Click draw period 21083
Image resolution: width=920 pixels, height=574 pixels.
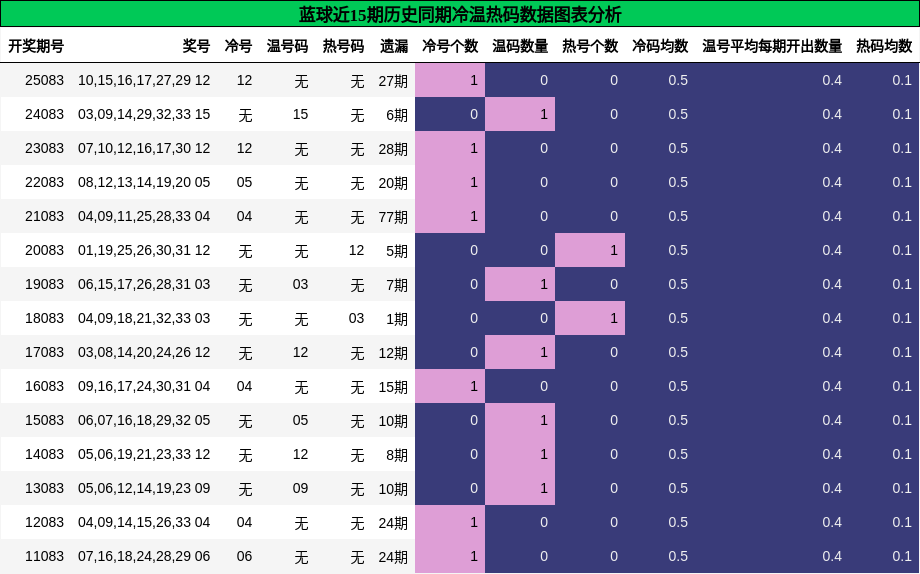pos(44,217)
